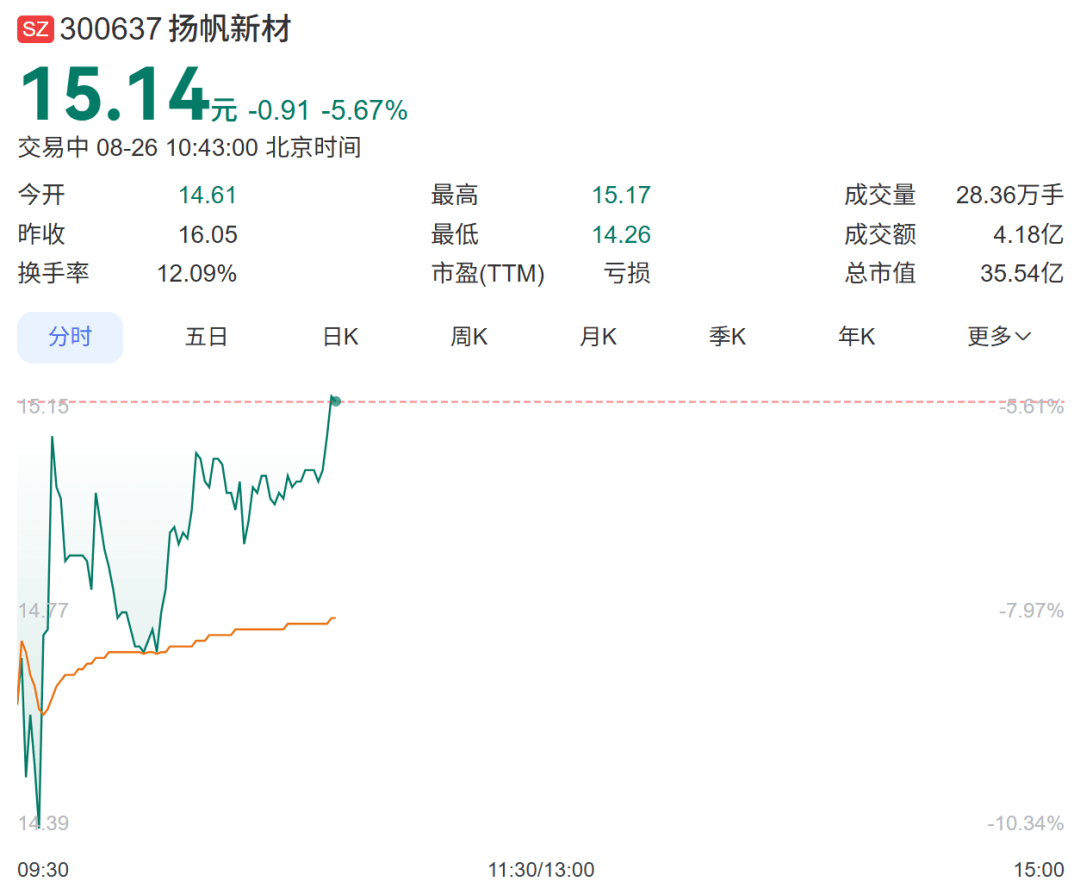This screenshot has width=1080, height=894.
Task: Click the stock name 扬帆新材
Action: tap(229, 29)
